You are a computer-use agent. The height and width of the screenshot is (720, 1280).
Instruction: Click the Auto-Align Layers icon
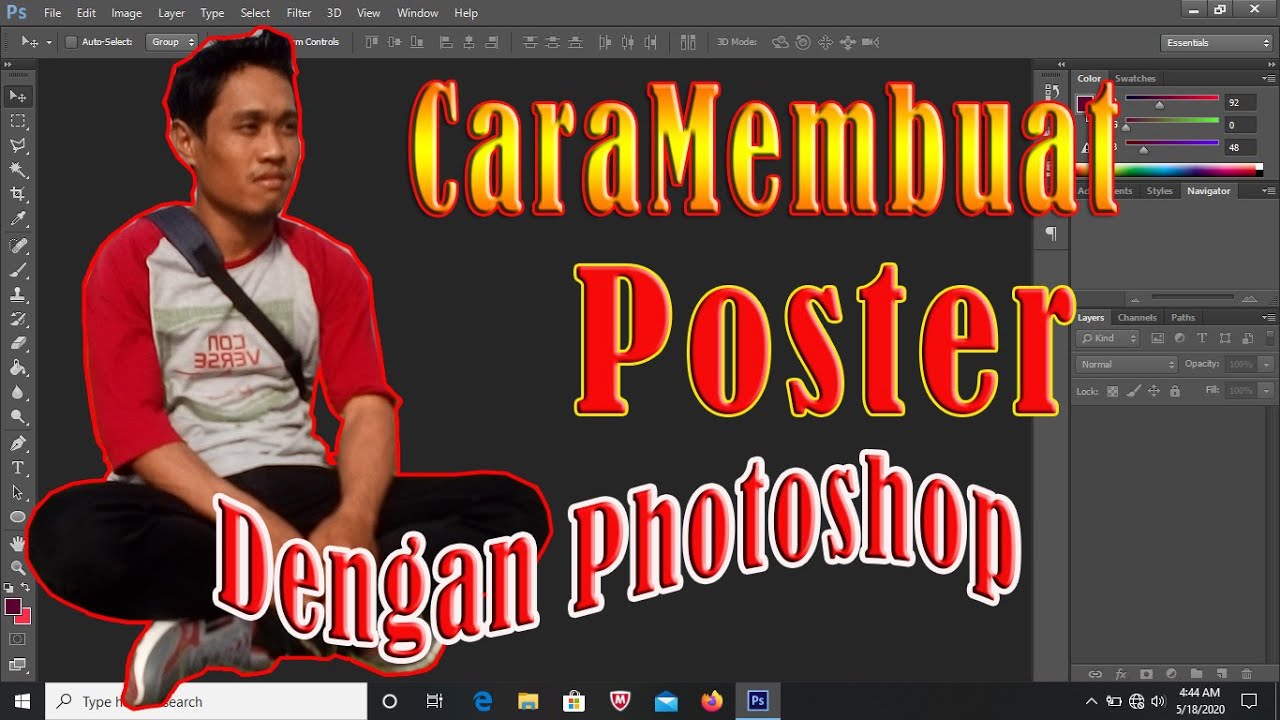coord(688,42)
